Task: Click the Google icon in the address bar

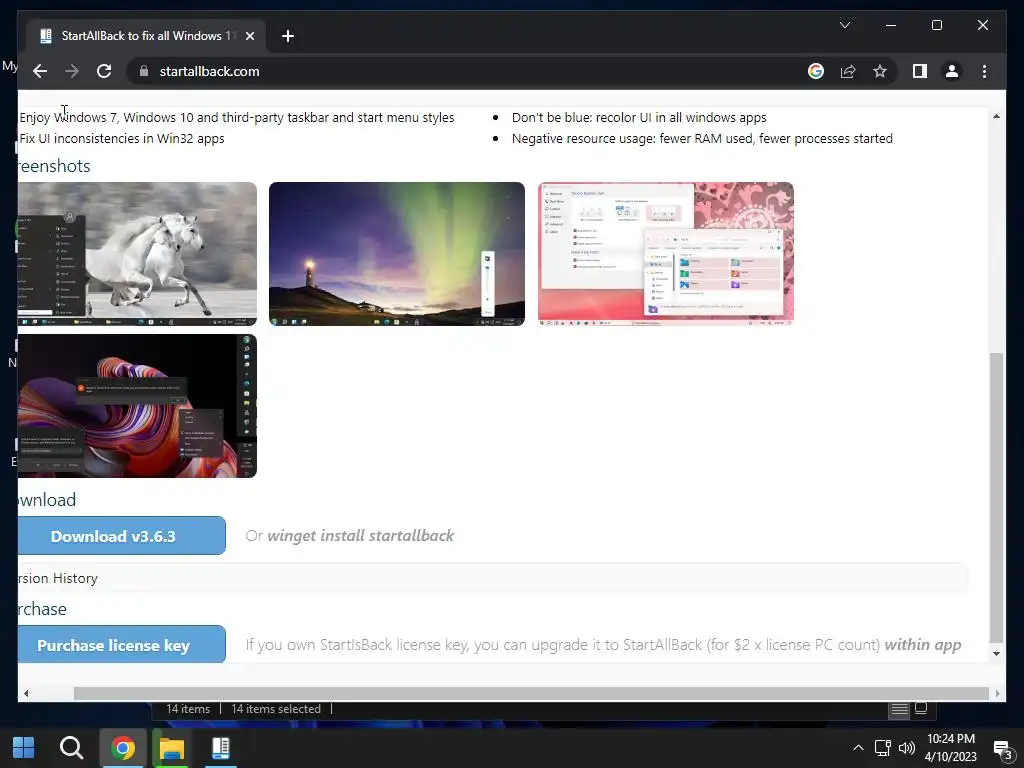Action: [x=816, y=71]
